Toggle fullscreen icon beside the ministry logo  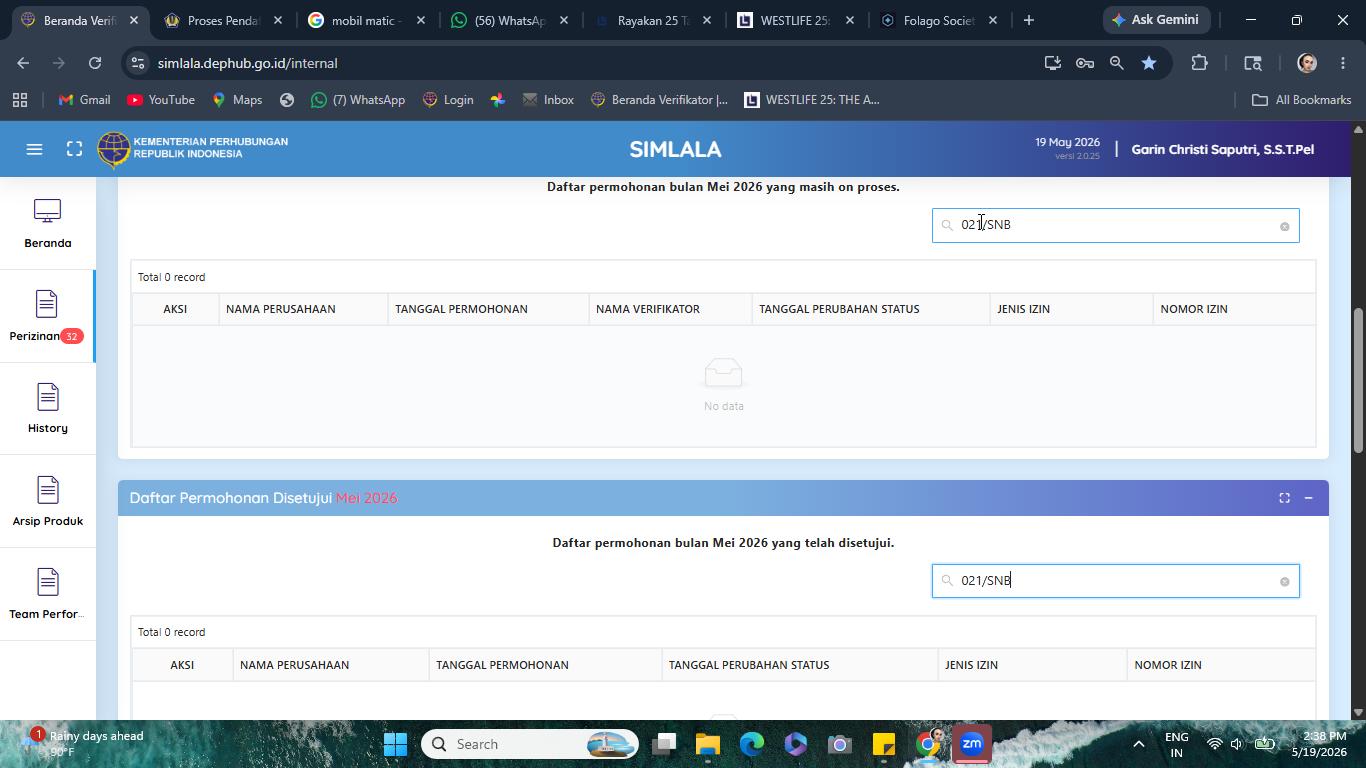coord(74,149)
